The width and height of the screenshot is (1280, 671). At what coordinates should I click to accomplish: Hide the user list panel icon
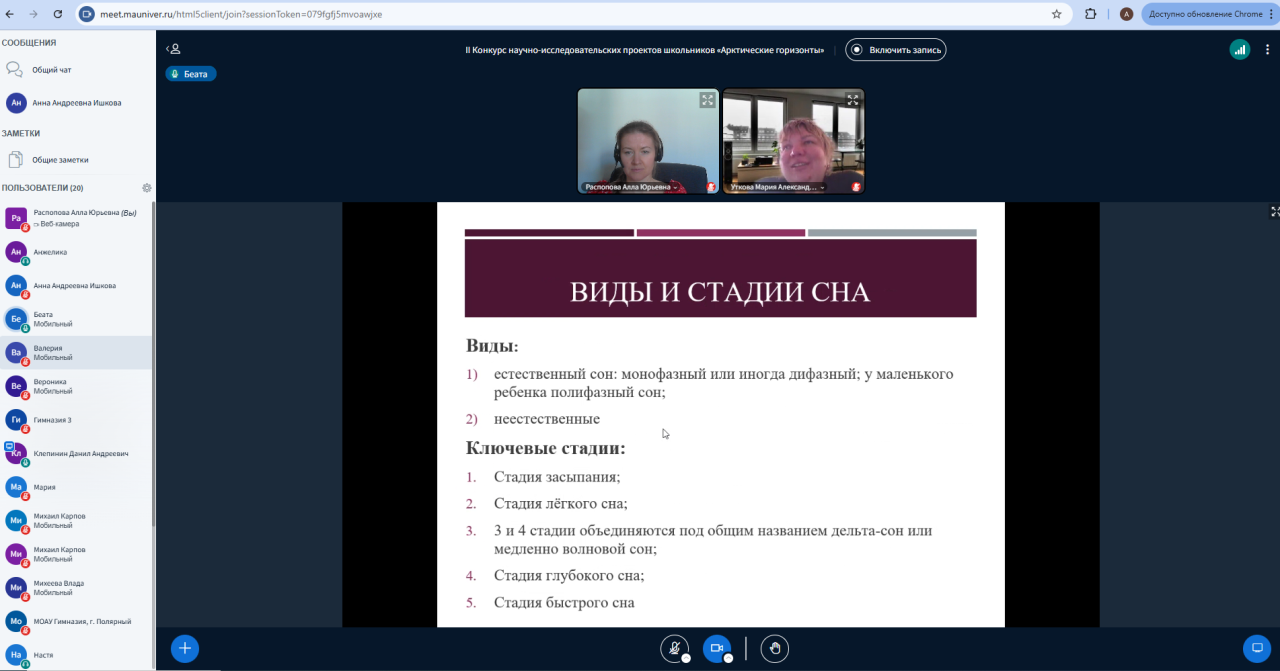[x=174, y=49]
